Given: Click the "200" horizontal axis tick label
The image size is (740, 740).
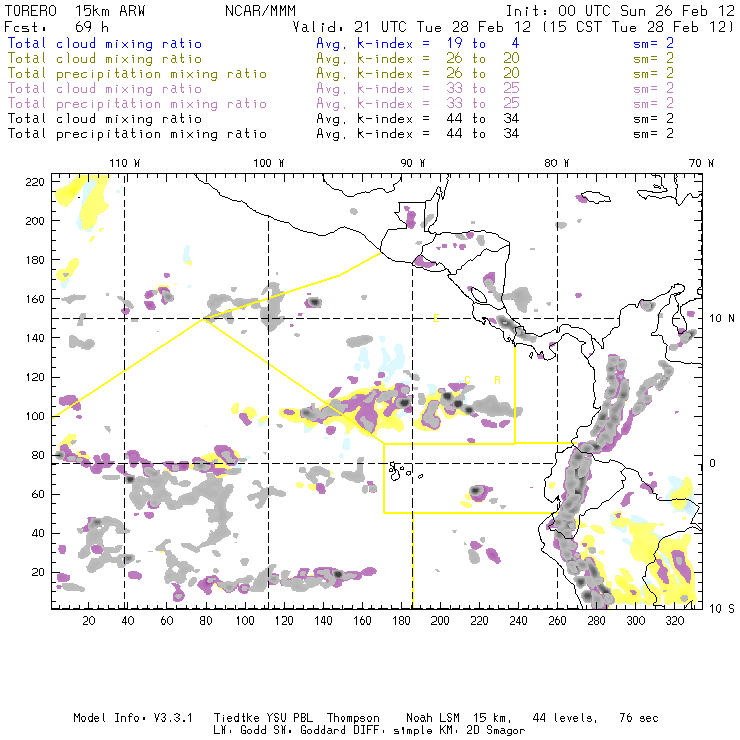Looking at the screenshot, I should tap(440, 621).
